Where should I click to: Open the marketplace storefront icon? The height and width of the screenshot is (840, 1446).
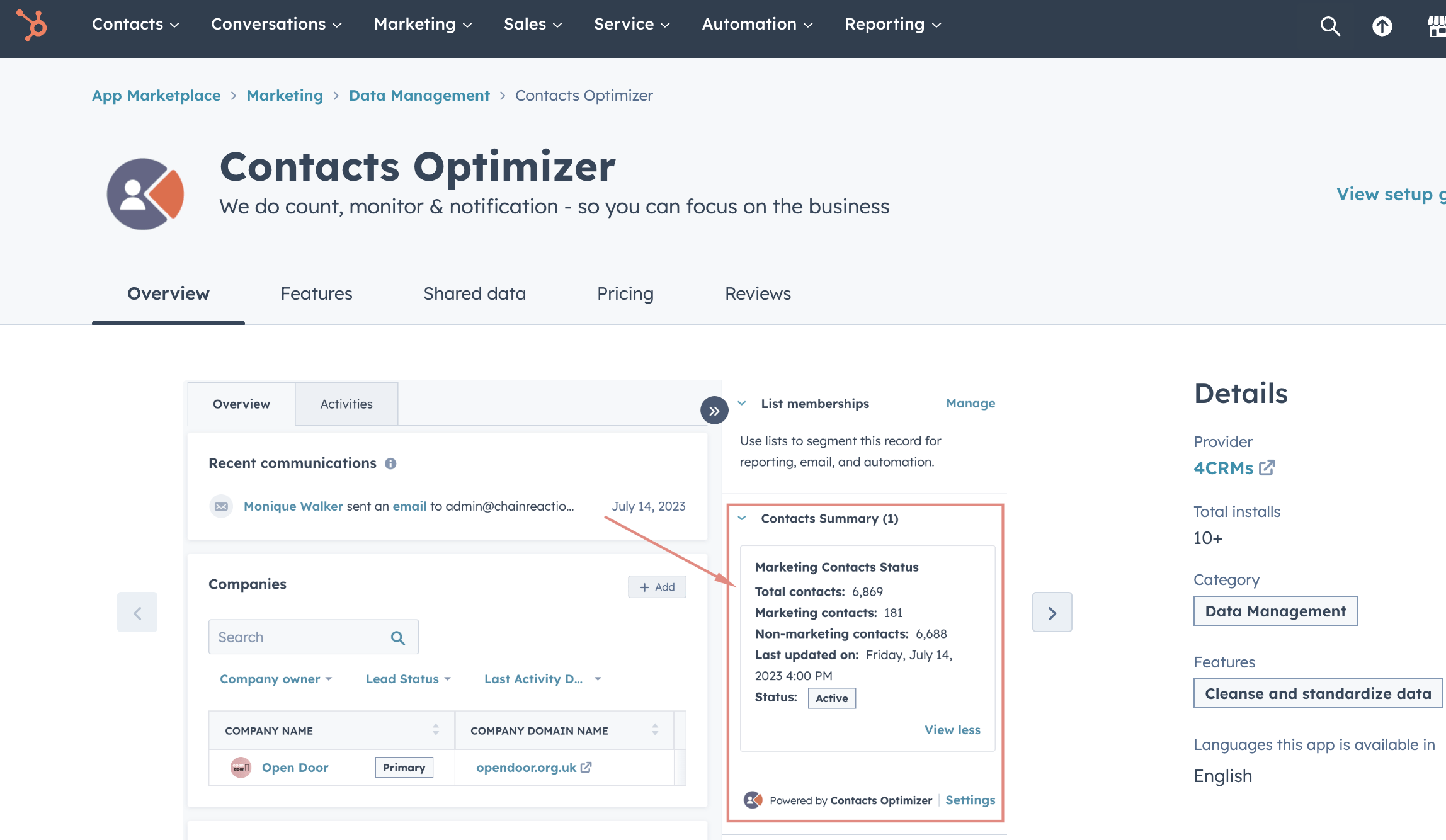[x=1436, y=26]
